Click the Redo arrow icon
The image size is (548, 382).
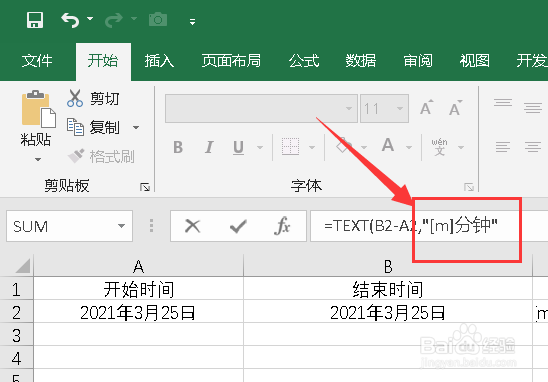(x=114, y=20)
